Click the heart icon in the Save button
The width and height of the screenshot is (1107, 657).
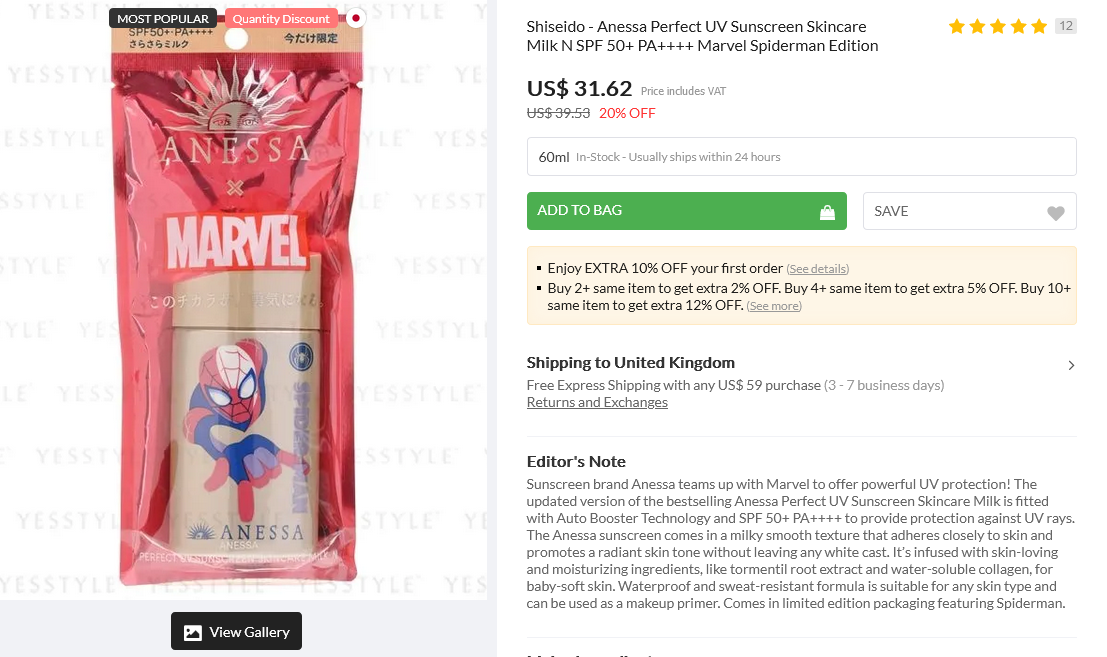point(1055,213)
